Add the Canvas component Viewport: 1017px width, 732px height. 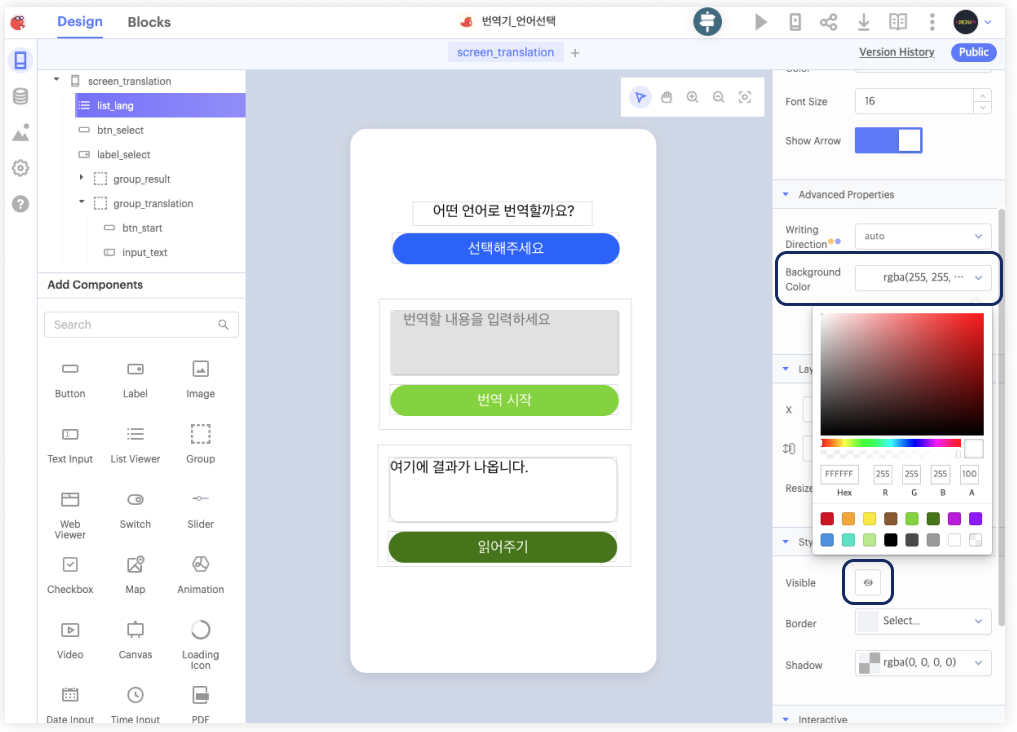[135, 641]
